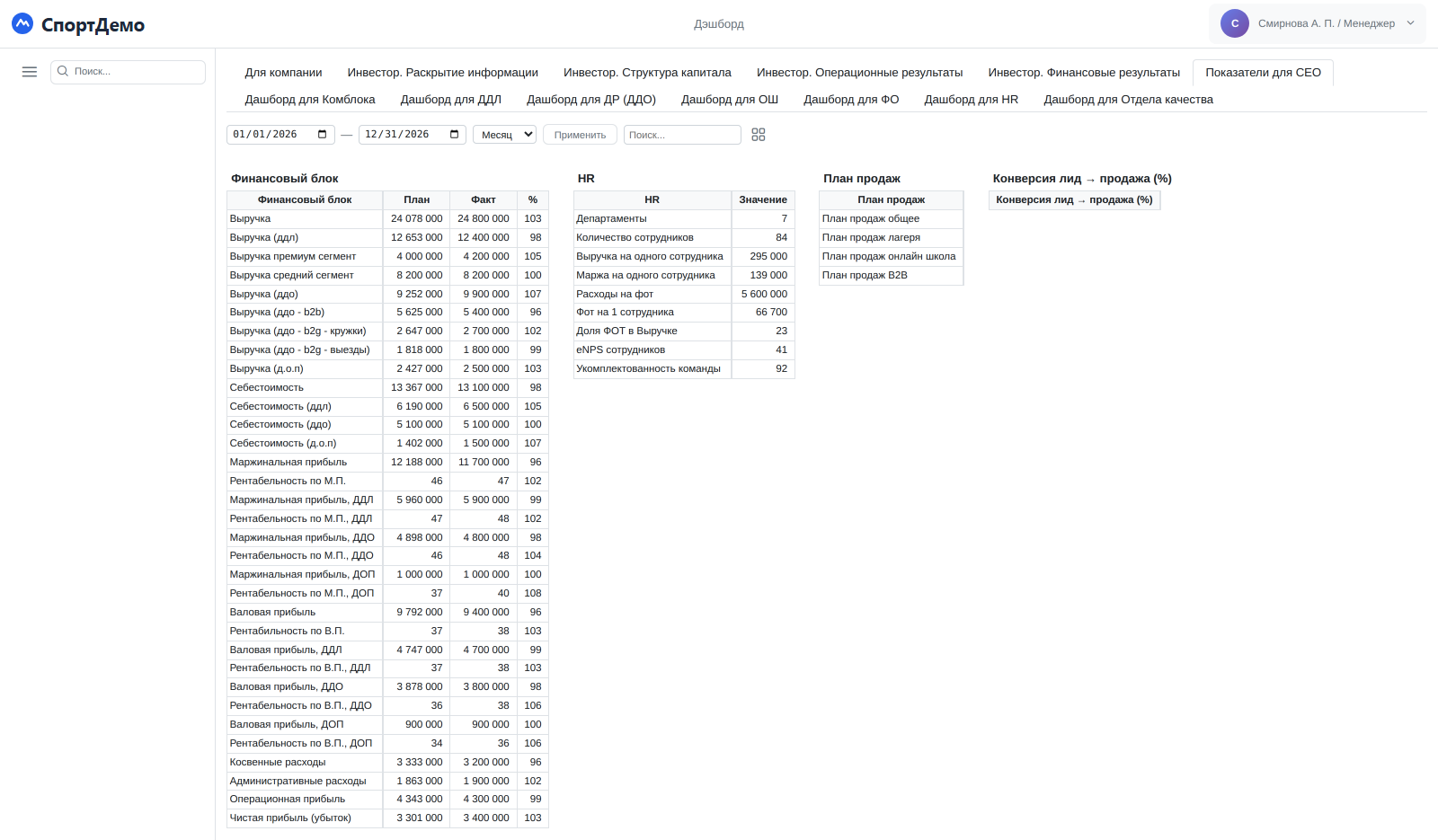Click the sidebar Поиск search field
This screenshot has width=1438, height=840.
128,72
